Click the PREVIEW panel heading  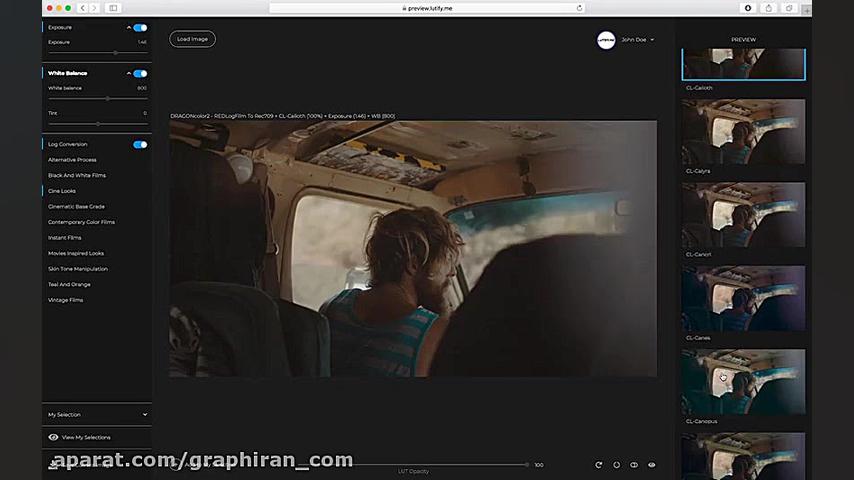743,40
